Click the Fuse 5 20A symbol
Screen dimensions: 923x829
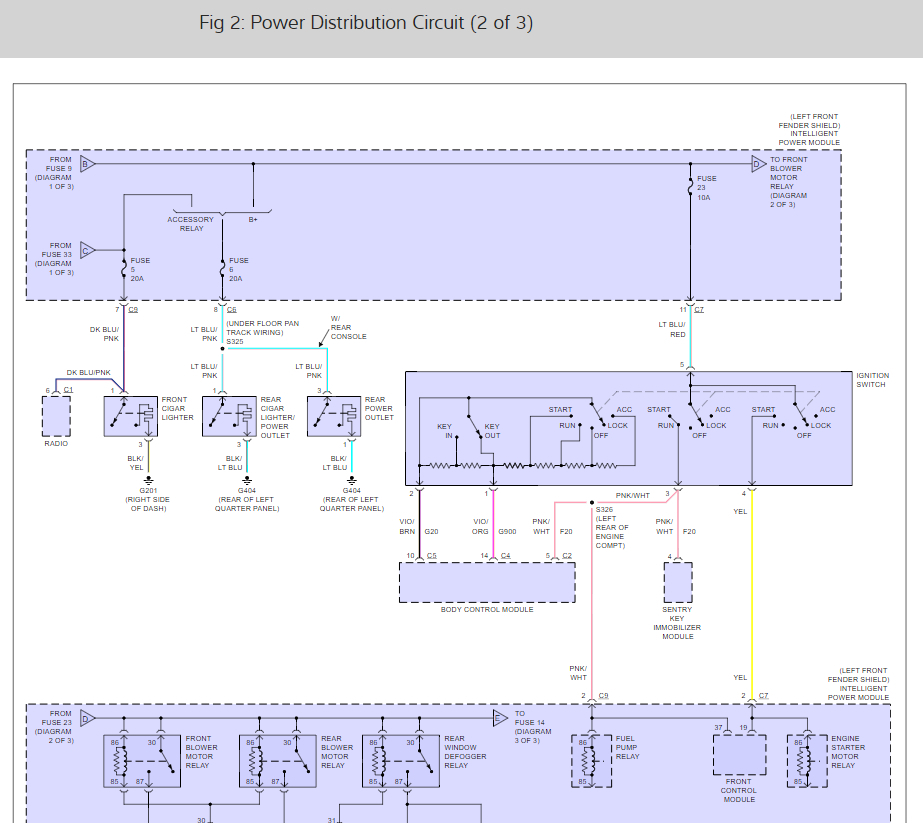(x=123, y=268)
